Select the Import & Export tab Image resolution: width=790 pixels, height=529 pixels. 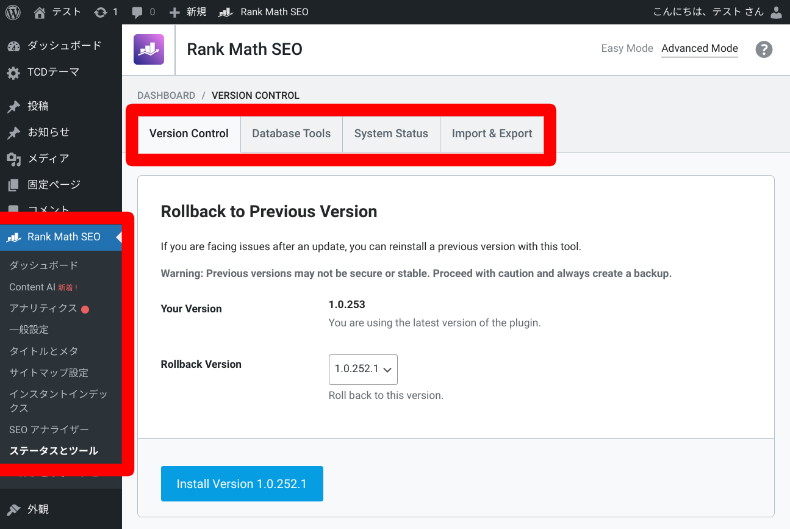pos(492,134)
